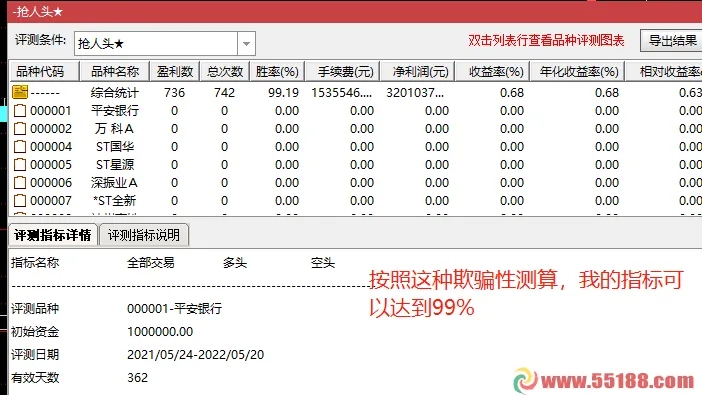Click the document icon for 000007

tap(20, 200)
